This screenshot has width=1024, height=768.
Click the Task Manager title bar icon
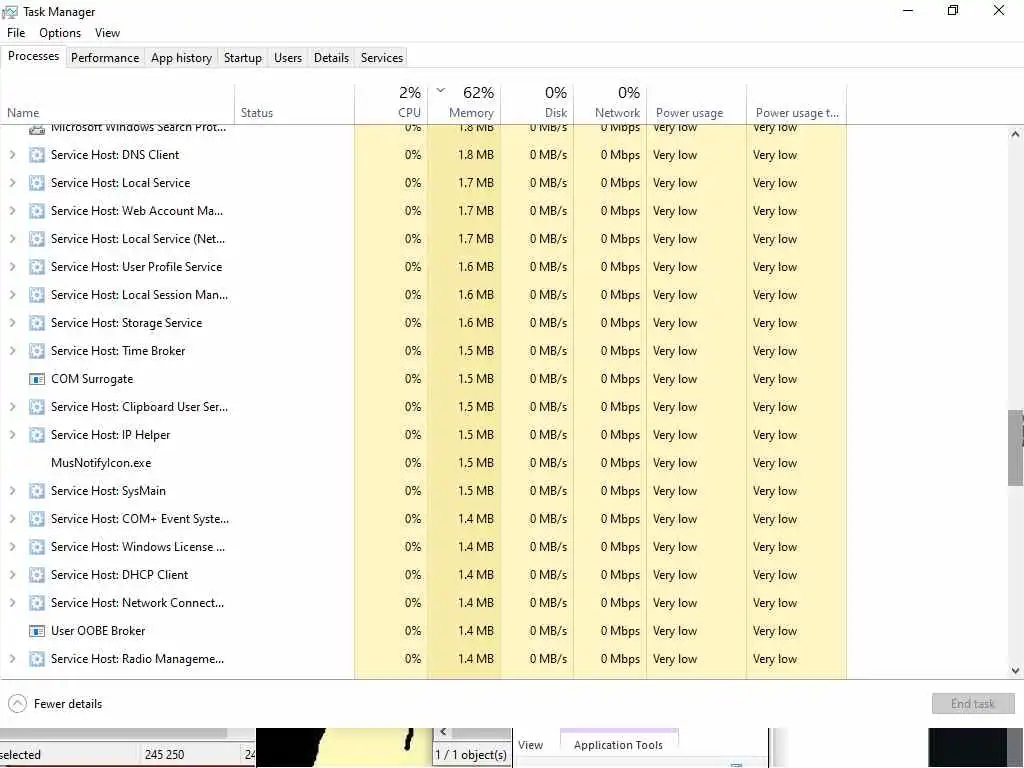(10, 12)
